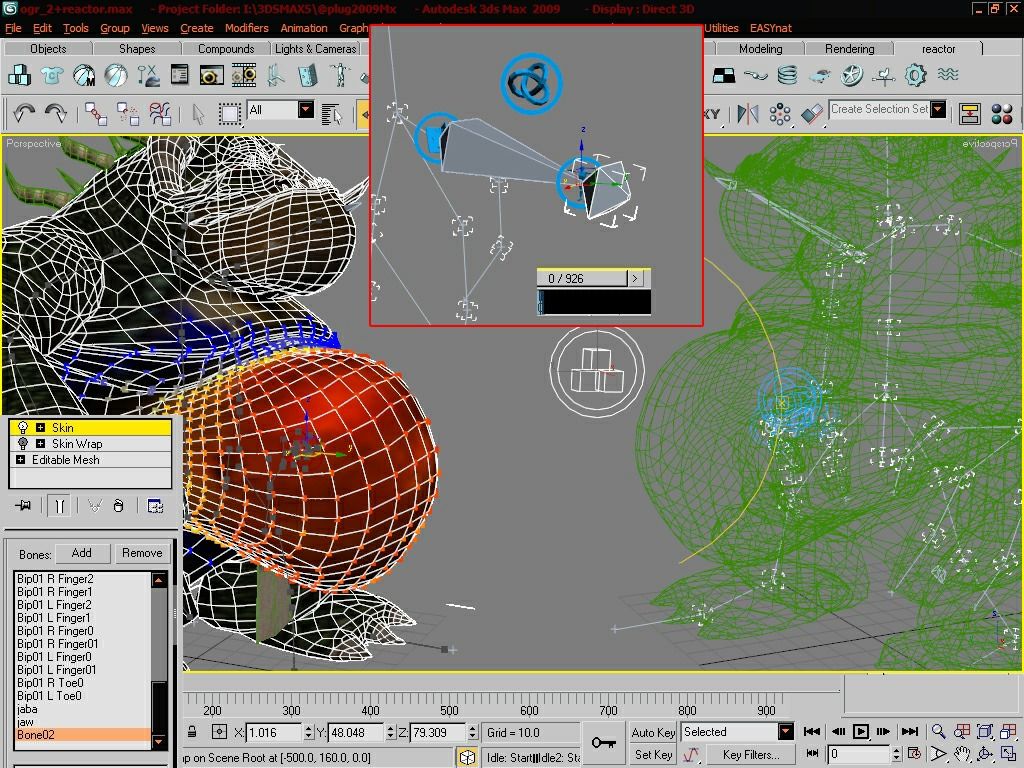Click the Preview Animation camera icon
The height and width of the screenshot is (768, 1024).
click(x=211, y=76)
